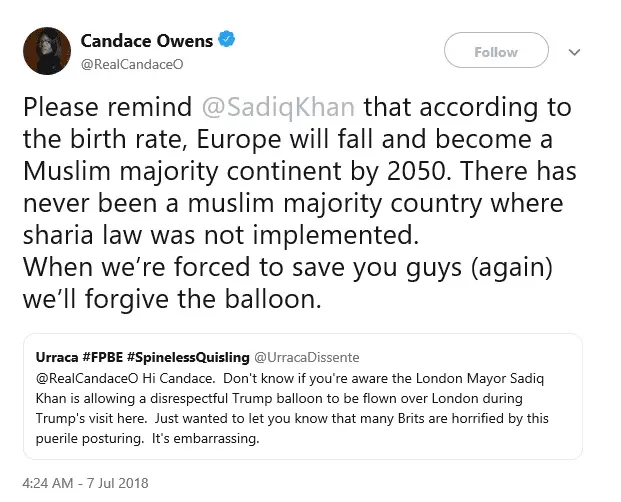Click the blue verified badge
This screenshot has height=502, width=621.
click(229, 41)
